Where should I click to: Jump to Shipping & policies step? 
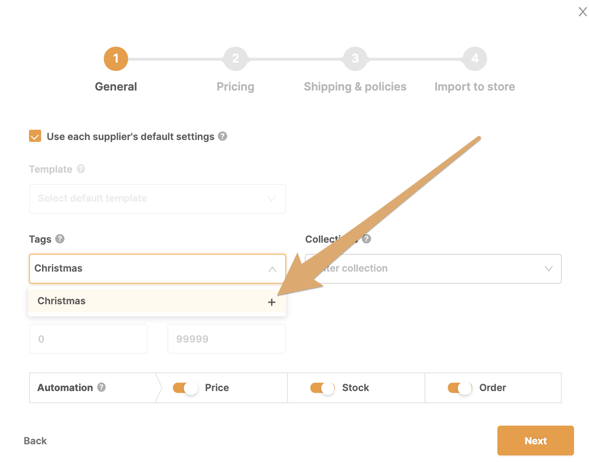(x=355, y=87)
